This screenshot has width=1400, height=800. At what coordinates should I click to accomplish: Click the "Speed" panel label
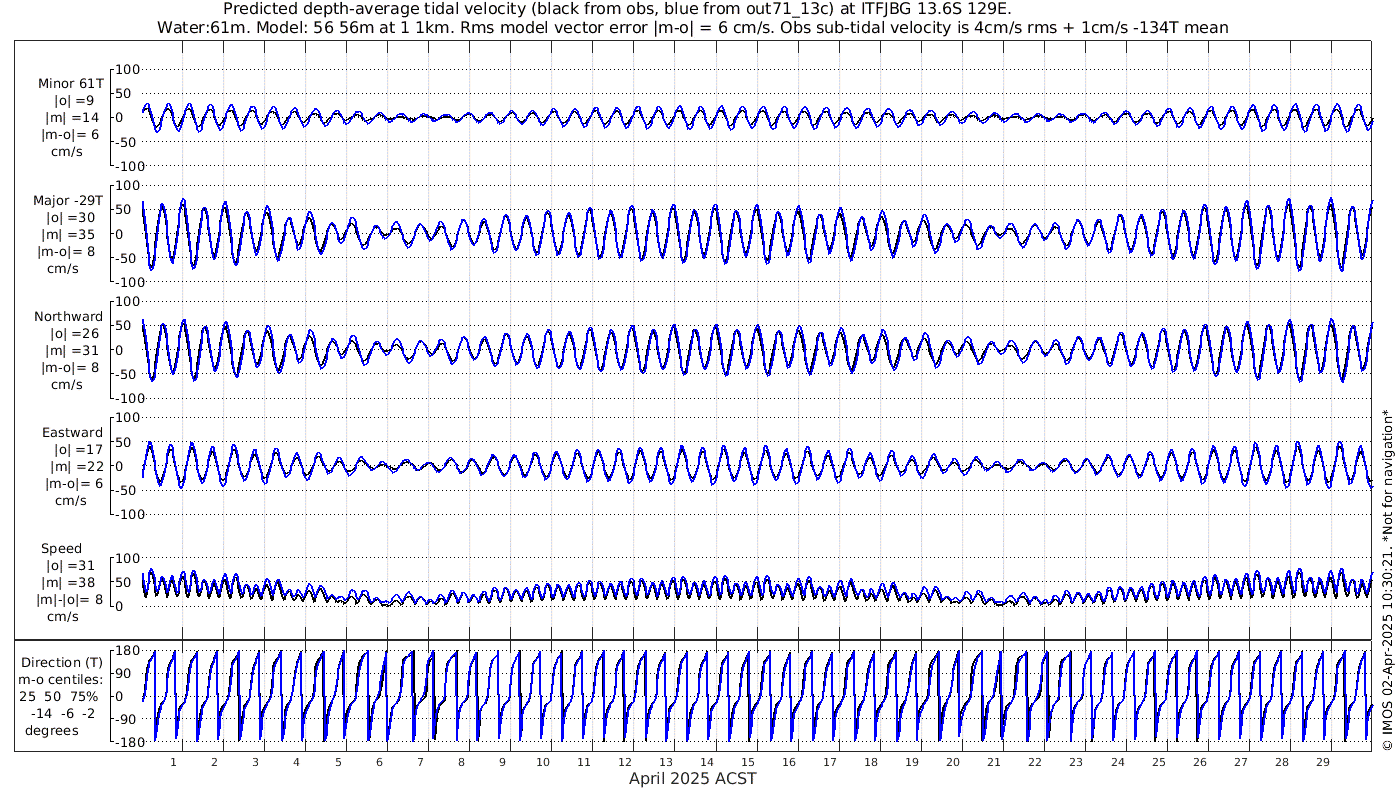pyautogui.click(x=61, y=549)
